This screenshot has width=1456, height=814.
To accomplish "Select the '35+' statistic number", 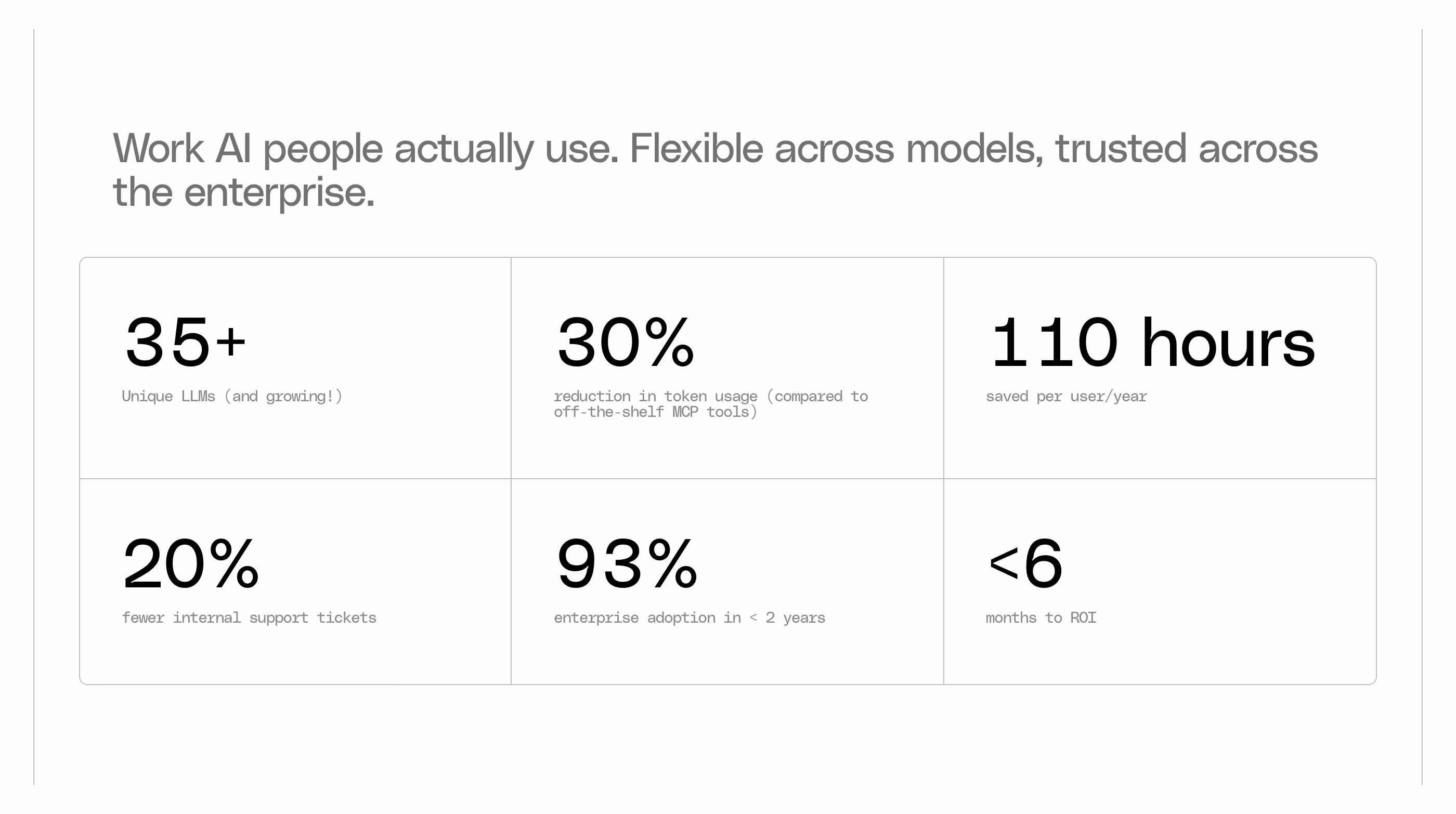I will [185, 343].
